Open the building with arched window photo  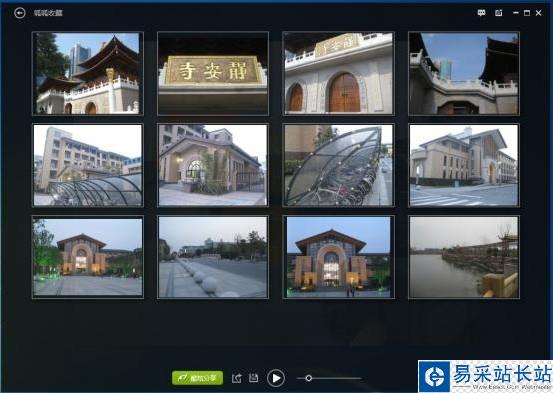tap(213, 165)
